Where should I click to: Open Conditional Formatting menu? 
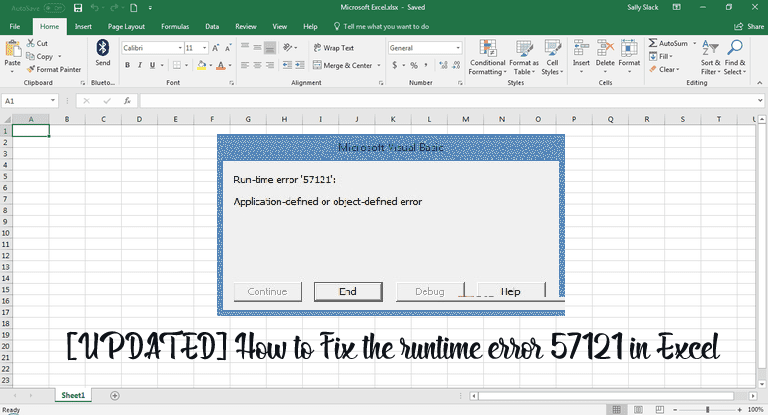pyautogui.click(x=487, y=58)
